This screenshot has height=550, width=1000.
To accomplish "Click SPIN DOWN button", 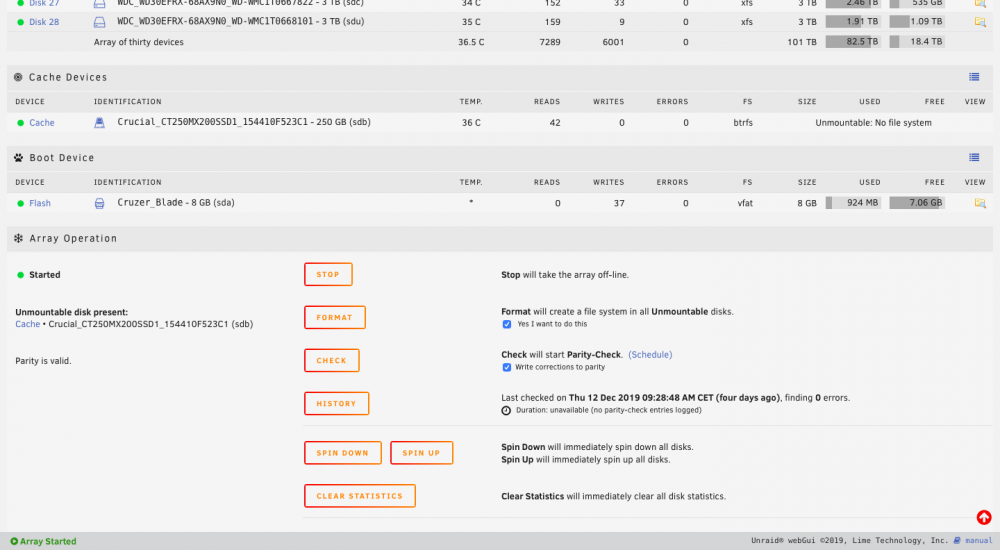I will (x=343, y=453).
